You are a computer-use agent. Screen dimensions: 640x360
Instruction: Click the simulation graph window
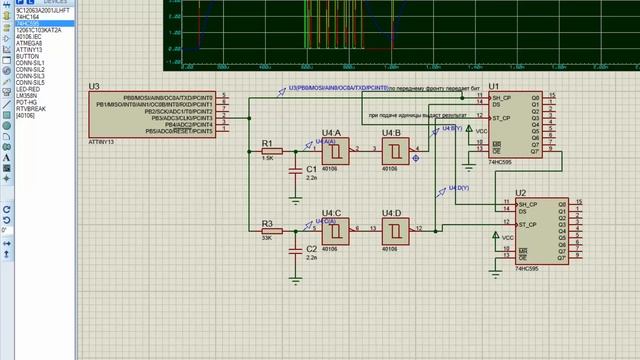point(402,35)
